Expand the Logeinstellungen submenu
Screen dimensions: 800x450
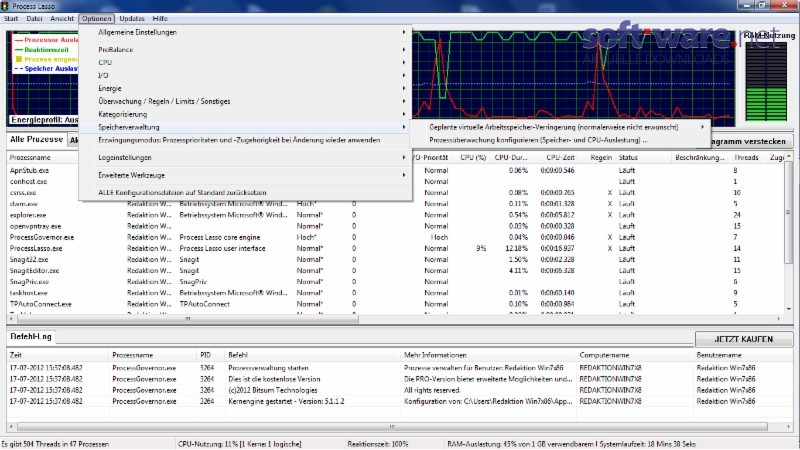pos(245,158)
